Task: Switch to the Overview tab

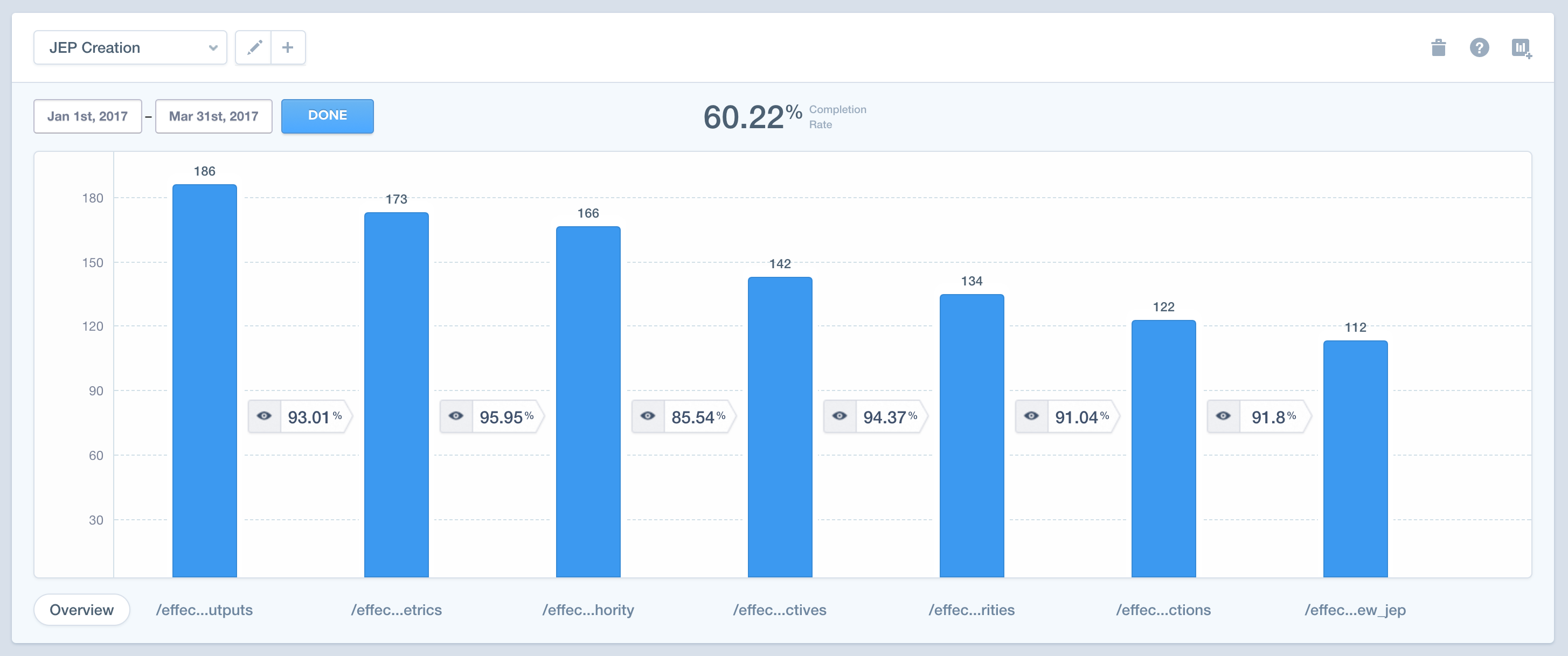Action: [81, 609]
